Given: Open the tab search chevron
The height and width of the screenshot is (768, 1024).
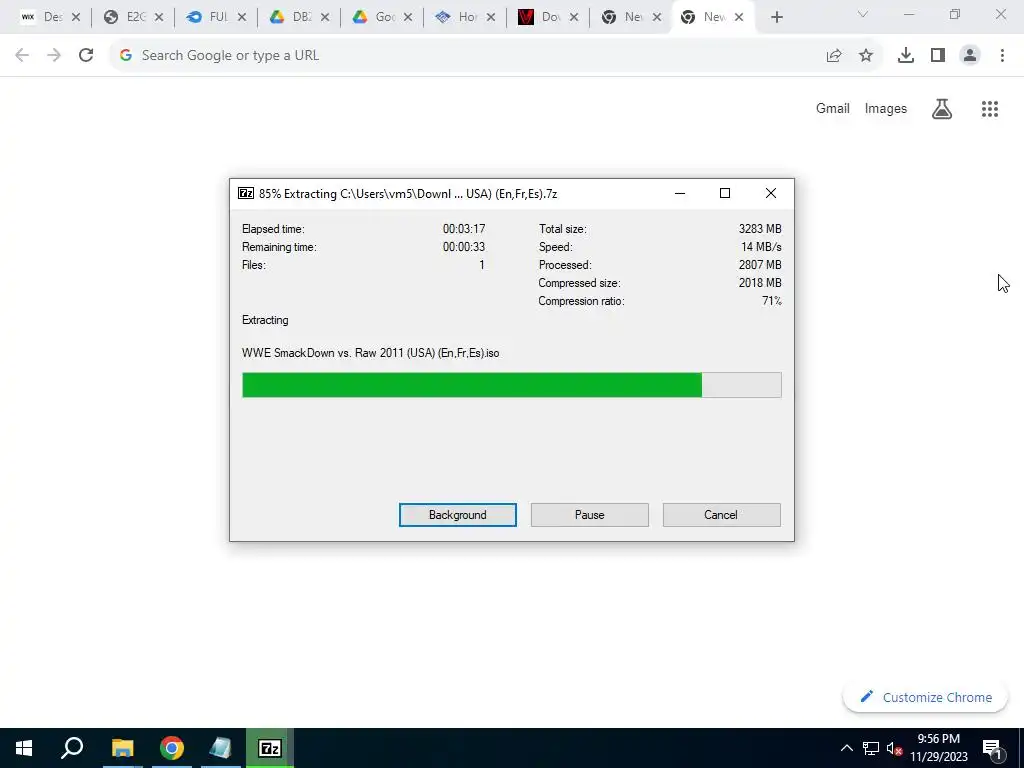Looking at the screenshot, I should pos(863,14).
